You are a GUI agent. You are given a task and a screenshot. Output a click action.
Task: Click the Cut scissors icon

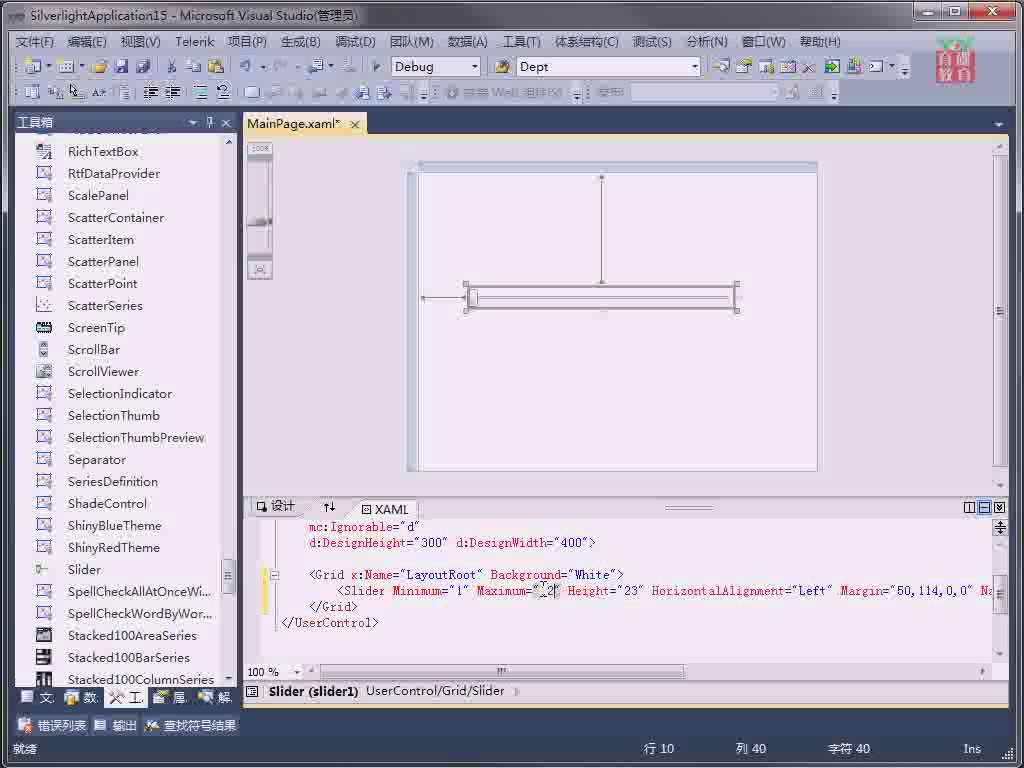pyautogui.click(x=171, y=66)
